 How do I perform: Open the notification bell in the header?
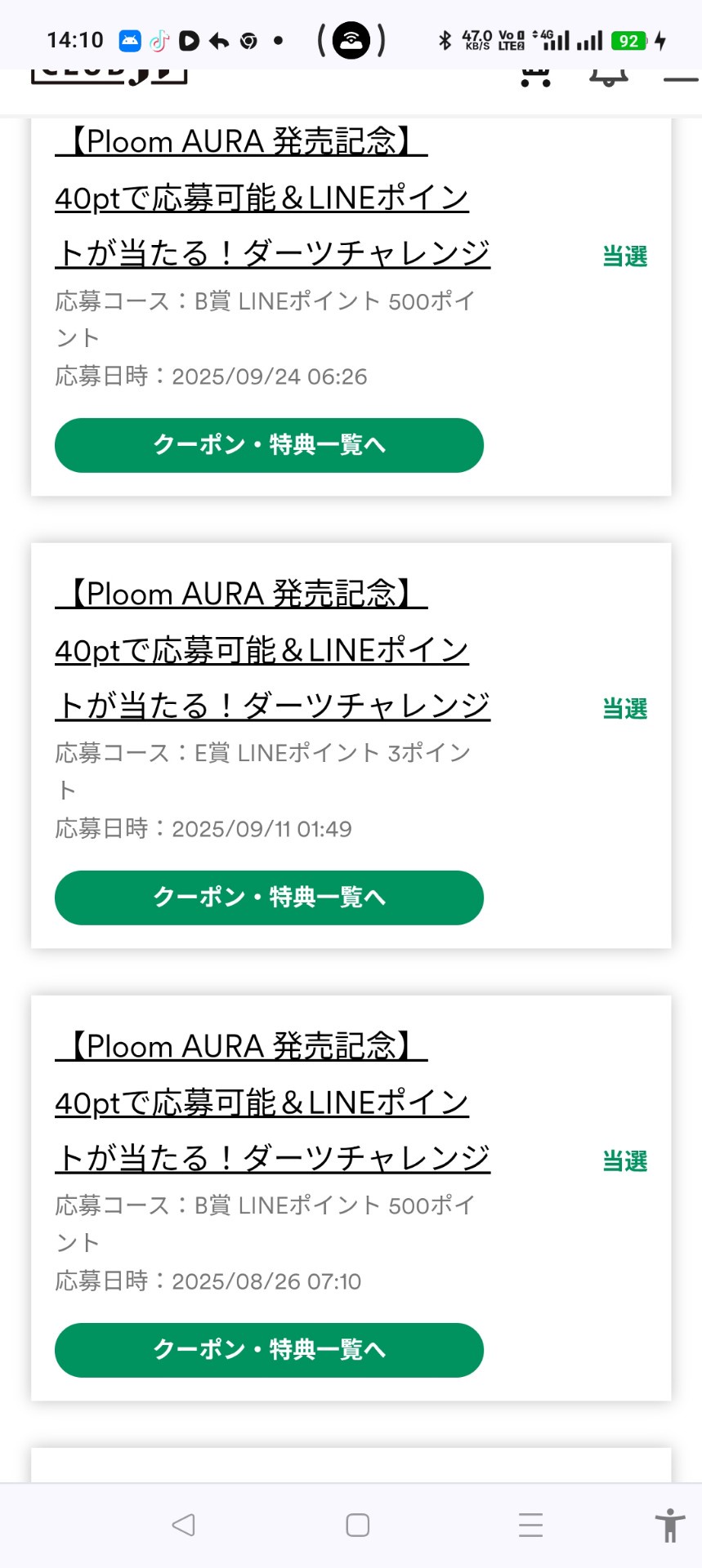click(x=608, y=77)
